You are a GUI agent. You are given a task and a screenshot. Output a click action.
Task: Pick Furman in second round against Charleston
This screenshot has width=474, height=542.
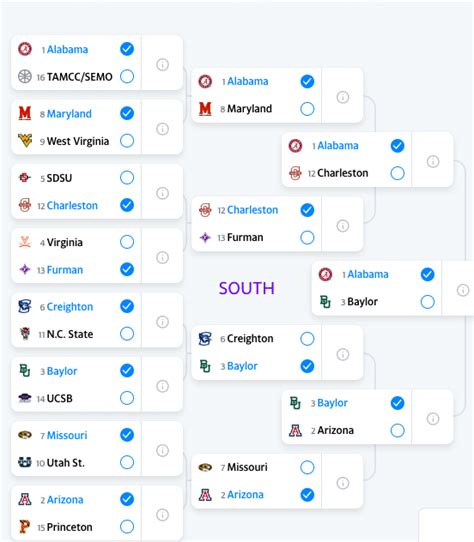(307, 237)
